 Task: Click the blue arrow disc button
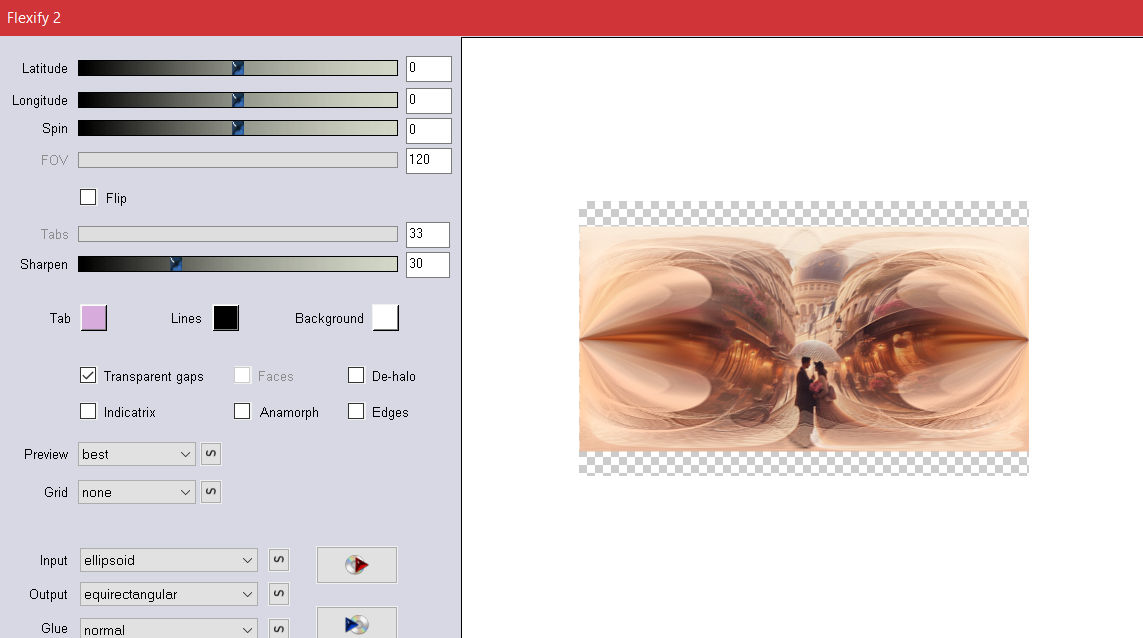(x=356, y=624)
